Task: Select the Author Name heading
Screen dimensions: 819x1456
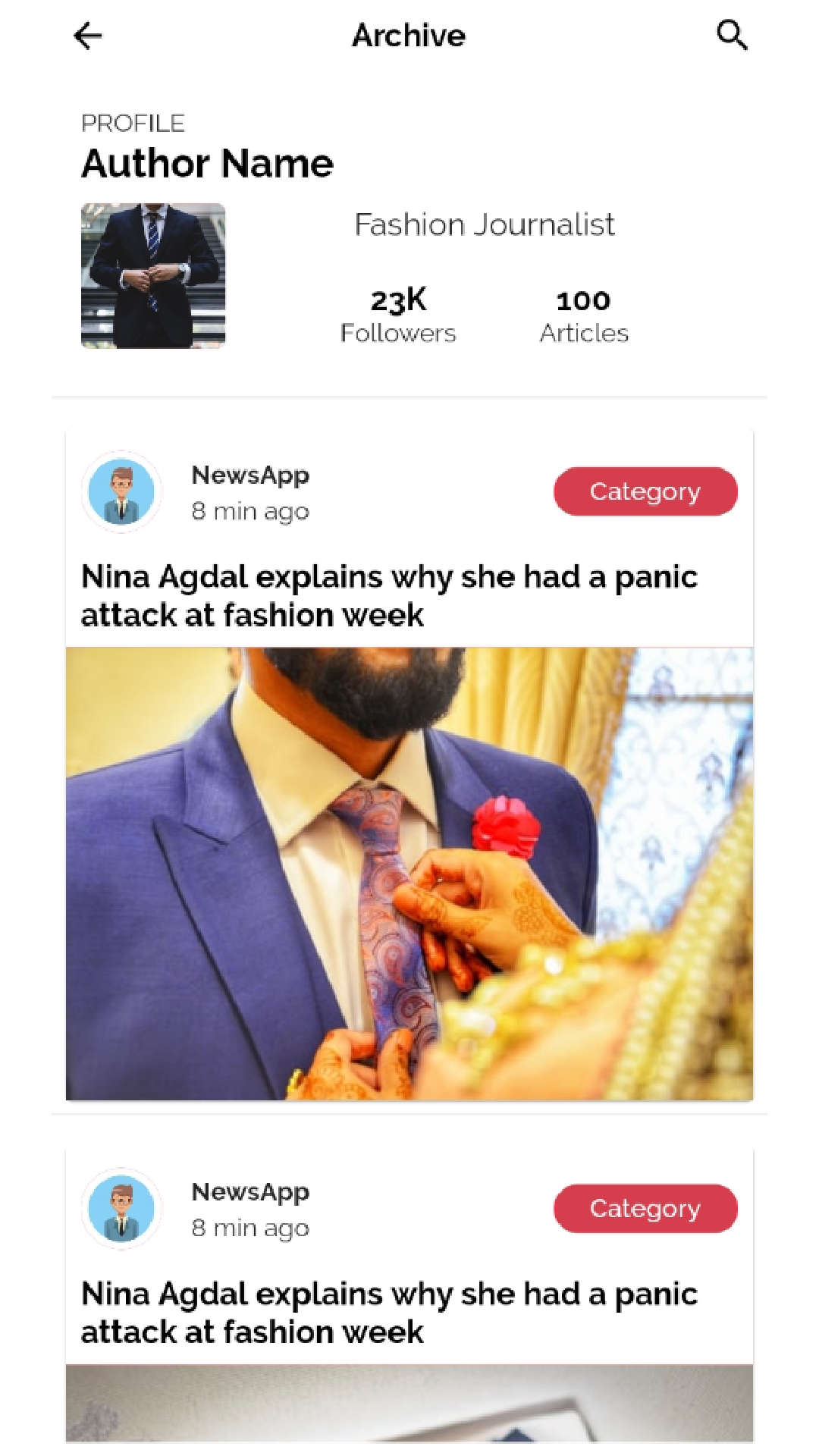Action: click(207, 163)
